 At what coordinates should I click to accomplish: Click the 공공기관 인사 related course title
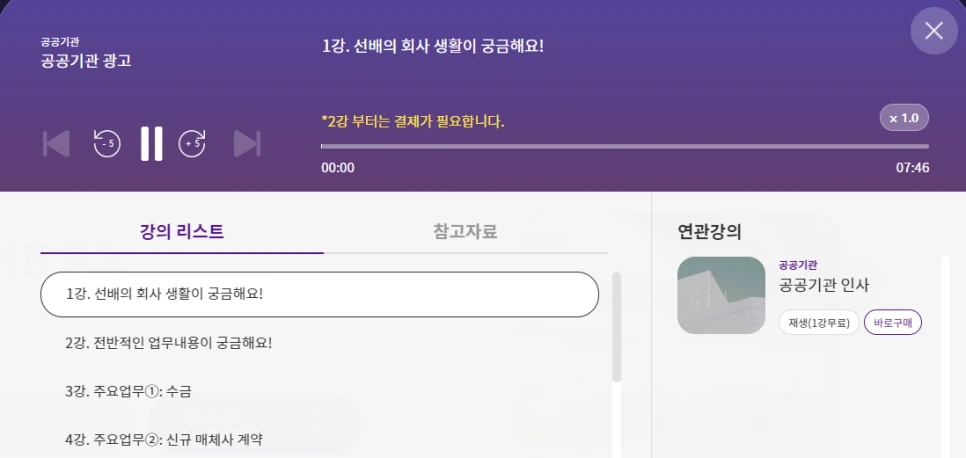824,285
